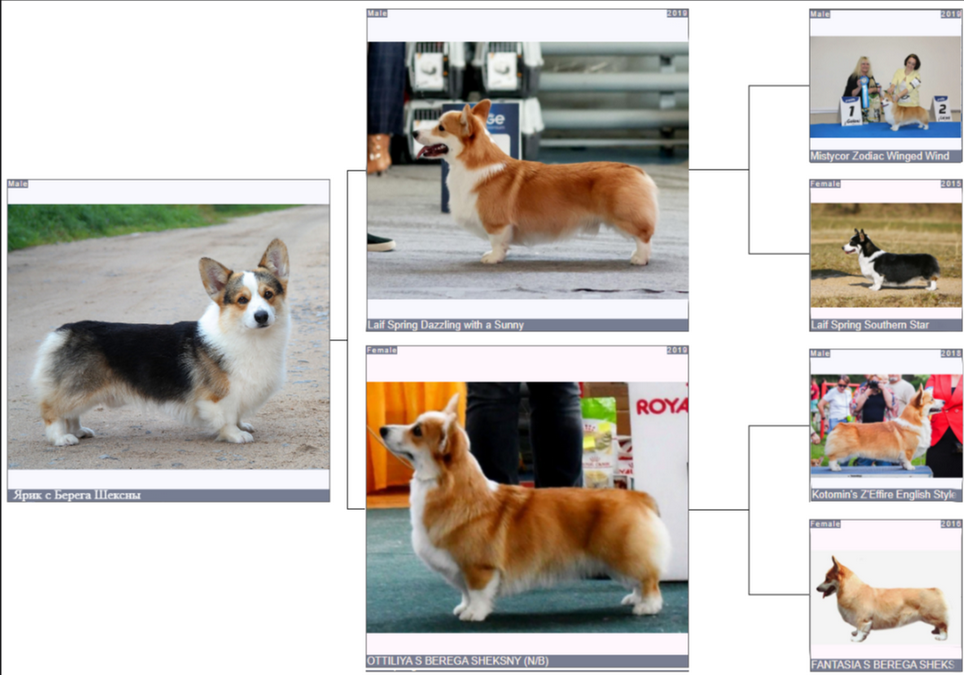The image size is (964, 675).
Task: Open the Fantasia S Berega Sheksny photo
Action: [885, 597]
